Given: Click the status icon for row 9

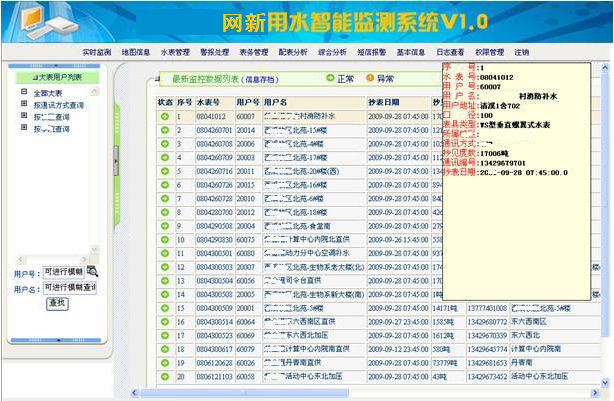Looking at the screenshot, I should pos(165,226).
